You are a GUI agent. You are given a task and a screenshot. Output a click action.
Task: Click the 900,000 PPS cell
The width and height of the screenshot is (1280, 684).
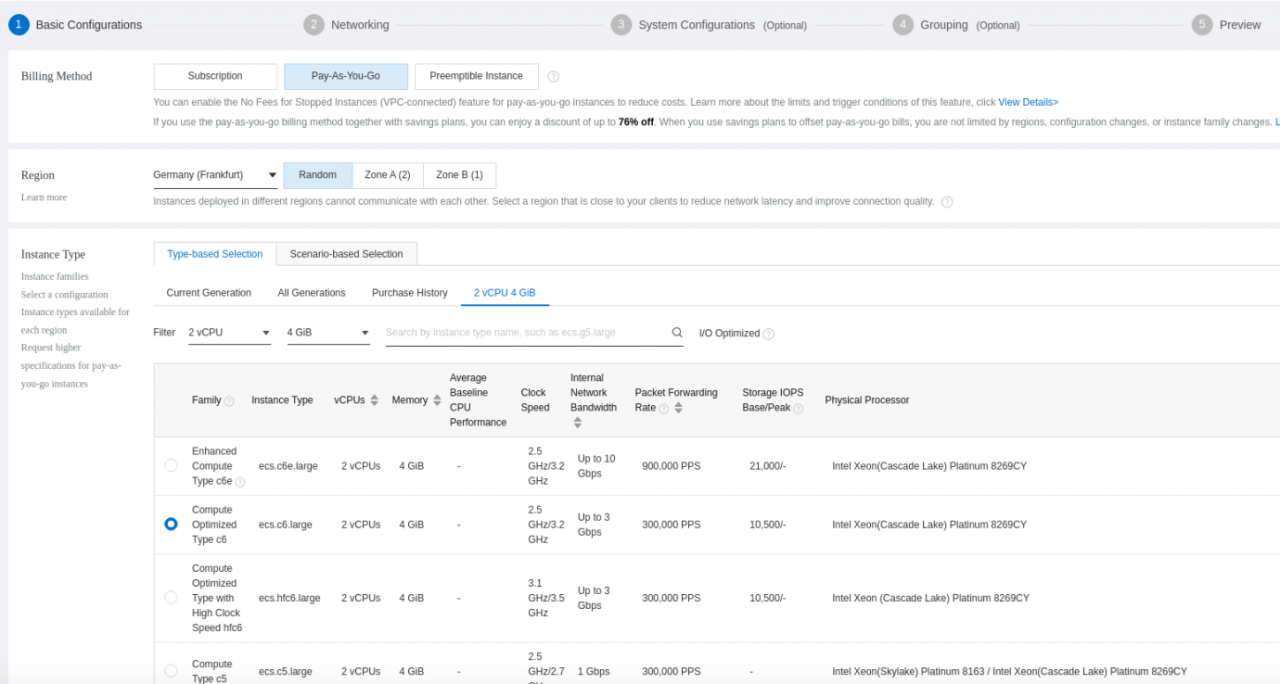671,466
